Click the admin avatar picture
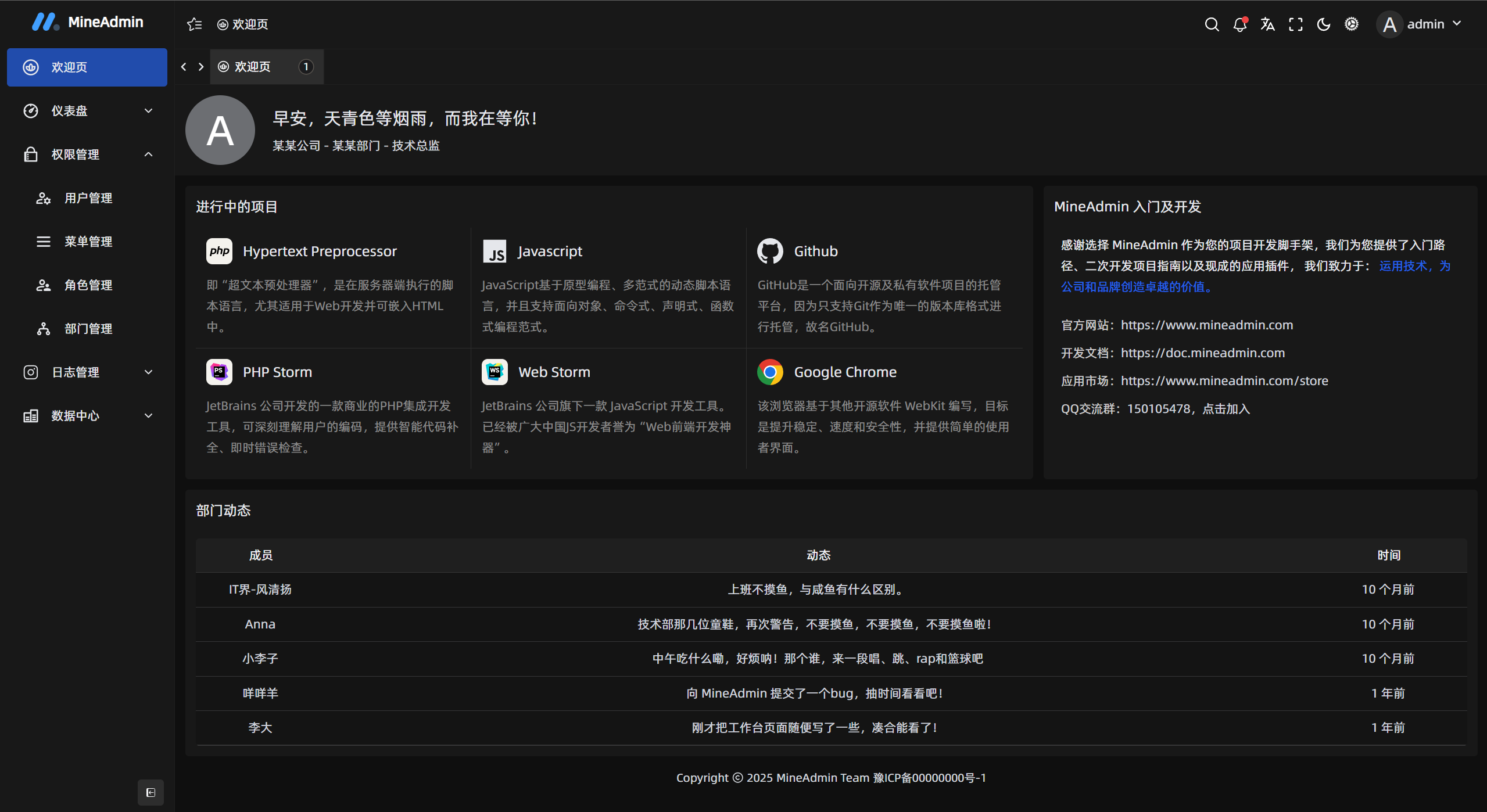This screenshot has width=1487, height=812. pyautogui.click(x=1389, y=24)
